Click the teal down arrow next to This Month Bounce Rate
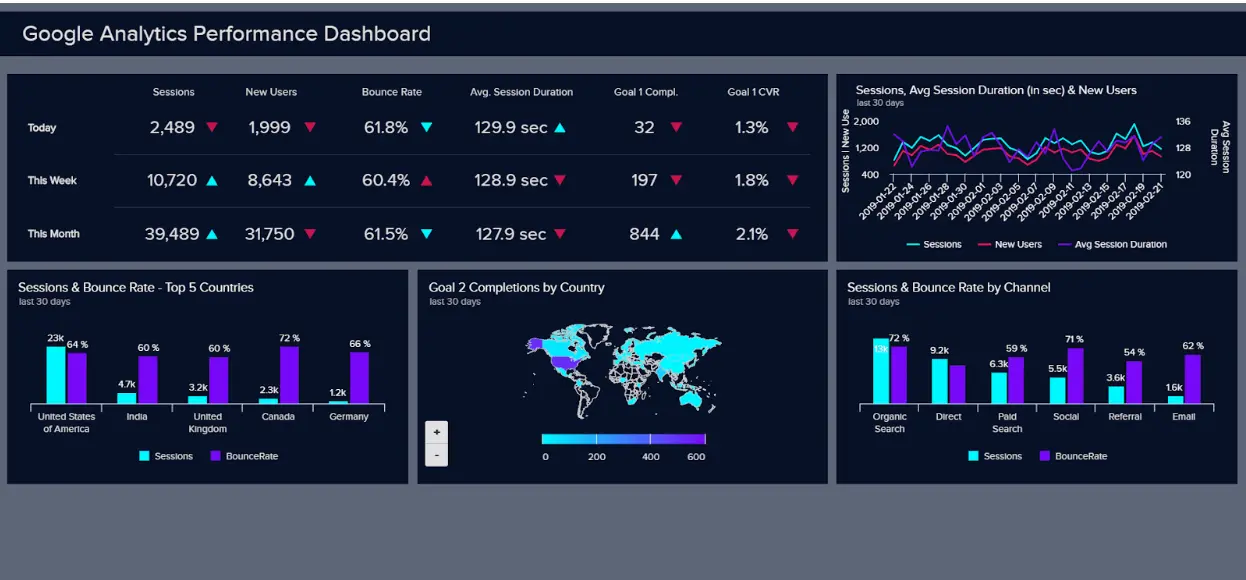The image size is (1246, 580). [x=425, y=233]
